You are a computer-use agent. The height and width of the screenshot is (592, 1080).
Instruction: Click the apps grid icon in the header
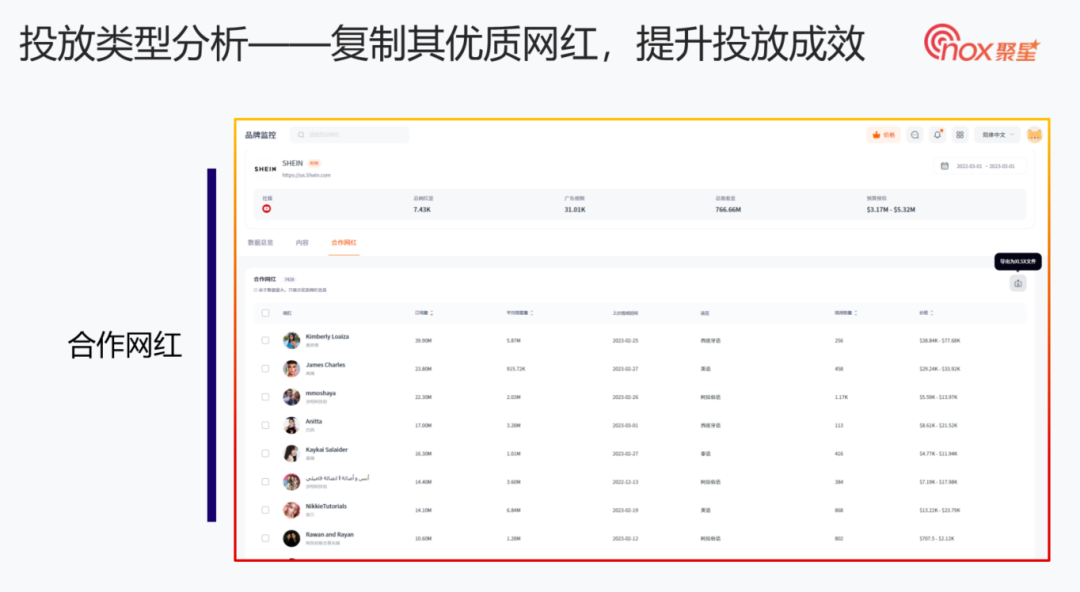[961, 134]
